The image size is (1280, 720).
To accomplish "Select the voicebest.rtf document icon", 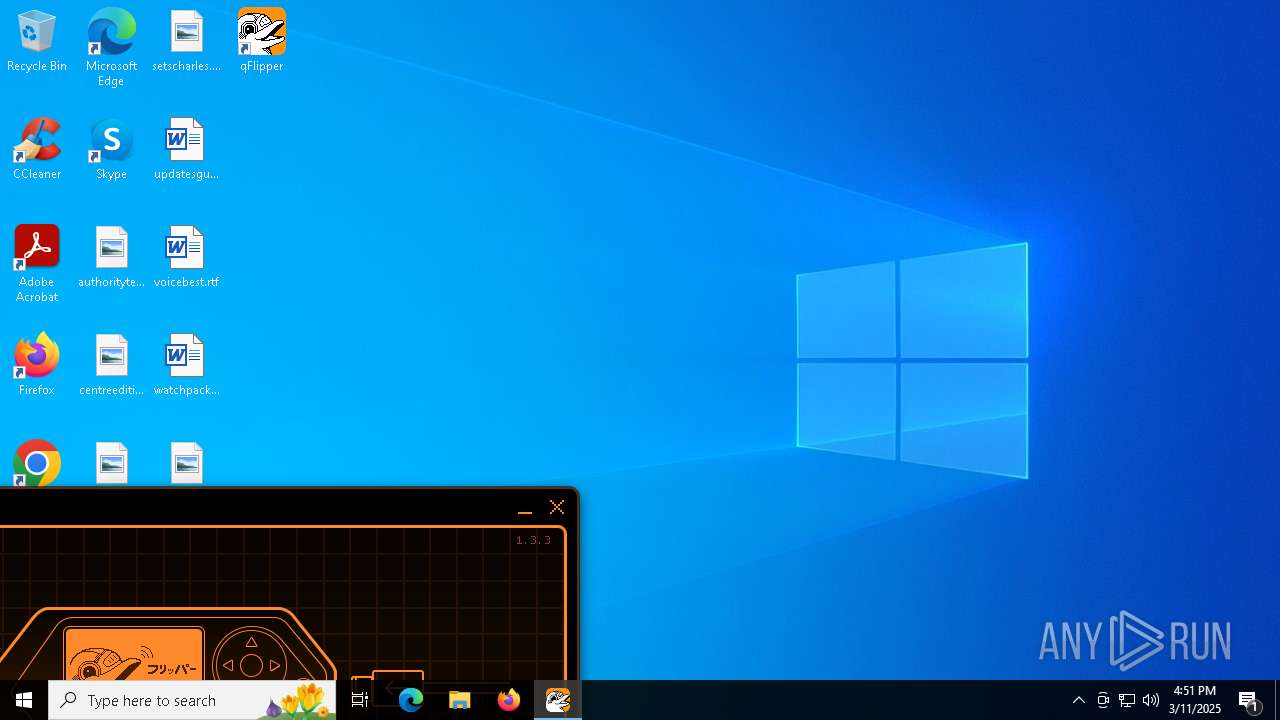I will pos(186,258).
